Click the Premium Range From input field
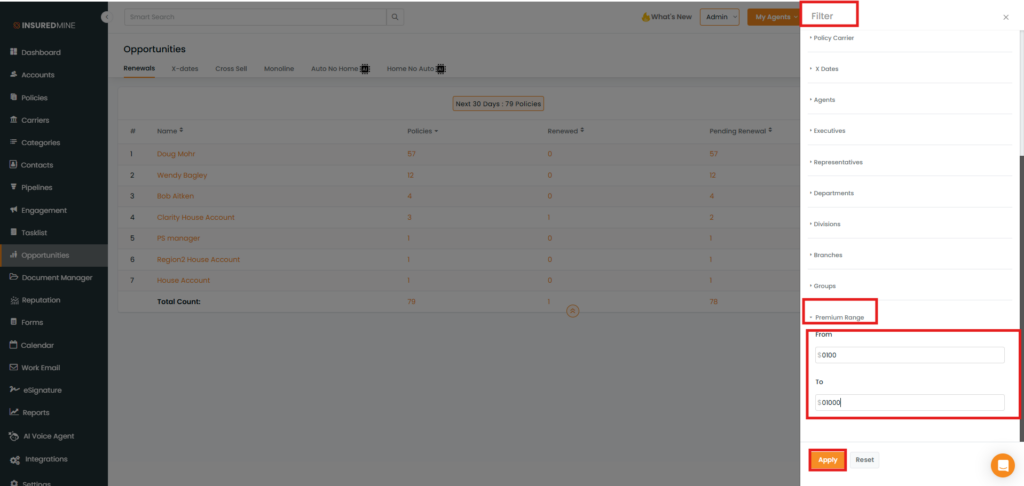The width and height of the screenshot is (1024, 486). click(910, 355)
